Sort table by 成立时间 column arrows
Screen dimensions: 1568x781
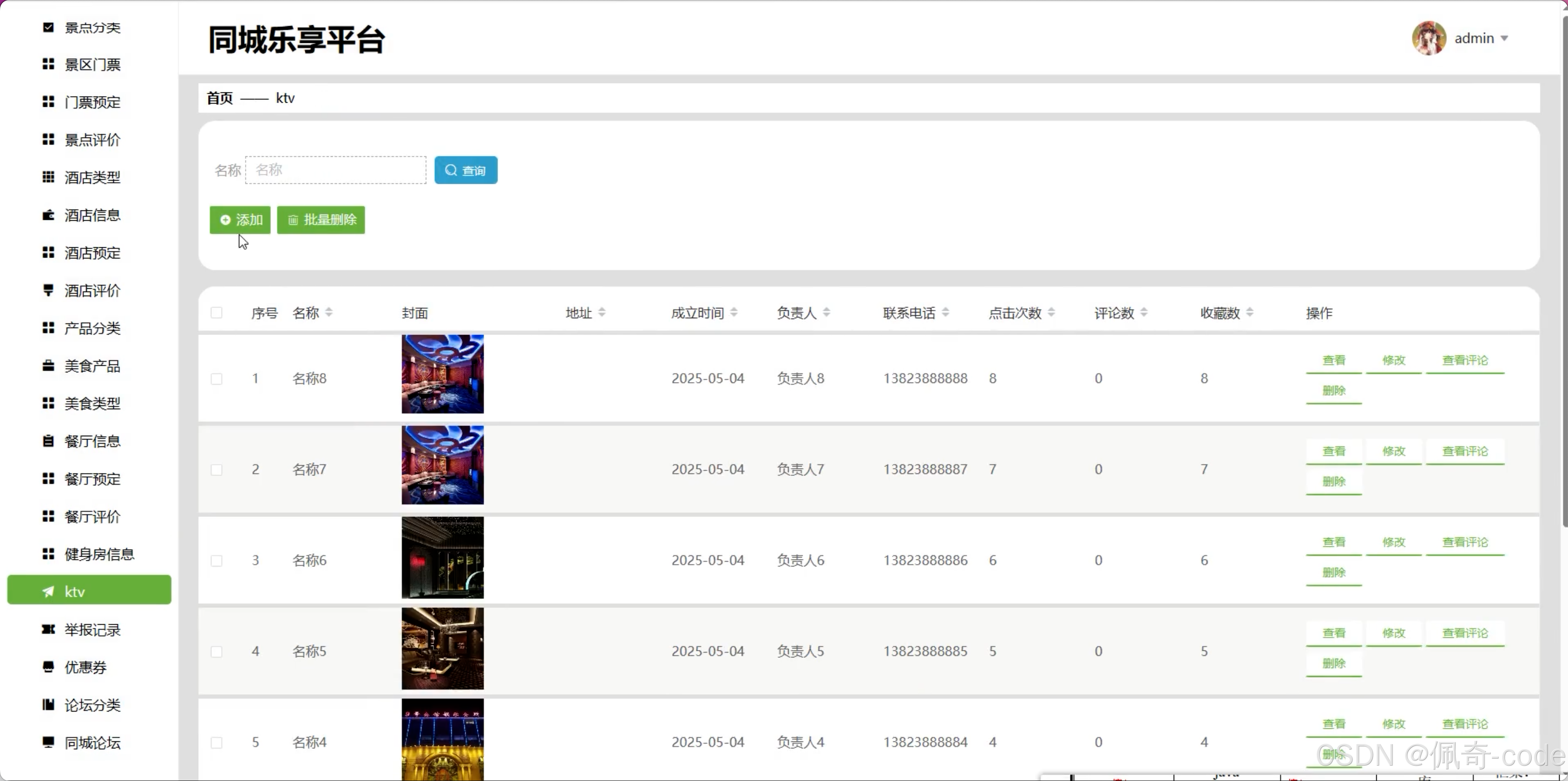tap(734, 313)
